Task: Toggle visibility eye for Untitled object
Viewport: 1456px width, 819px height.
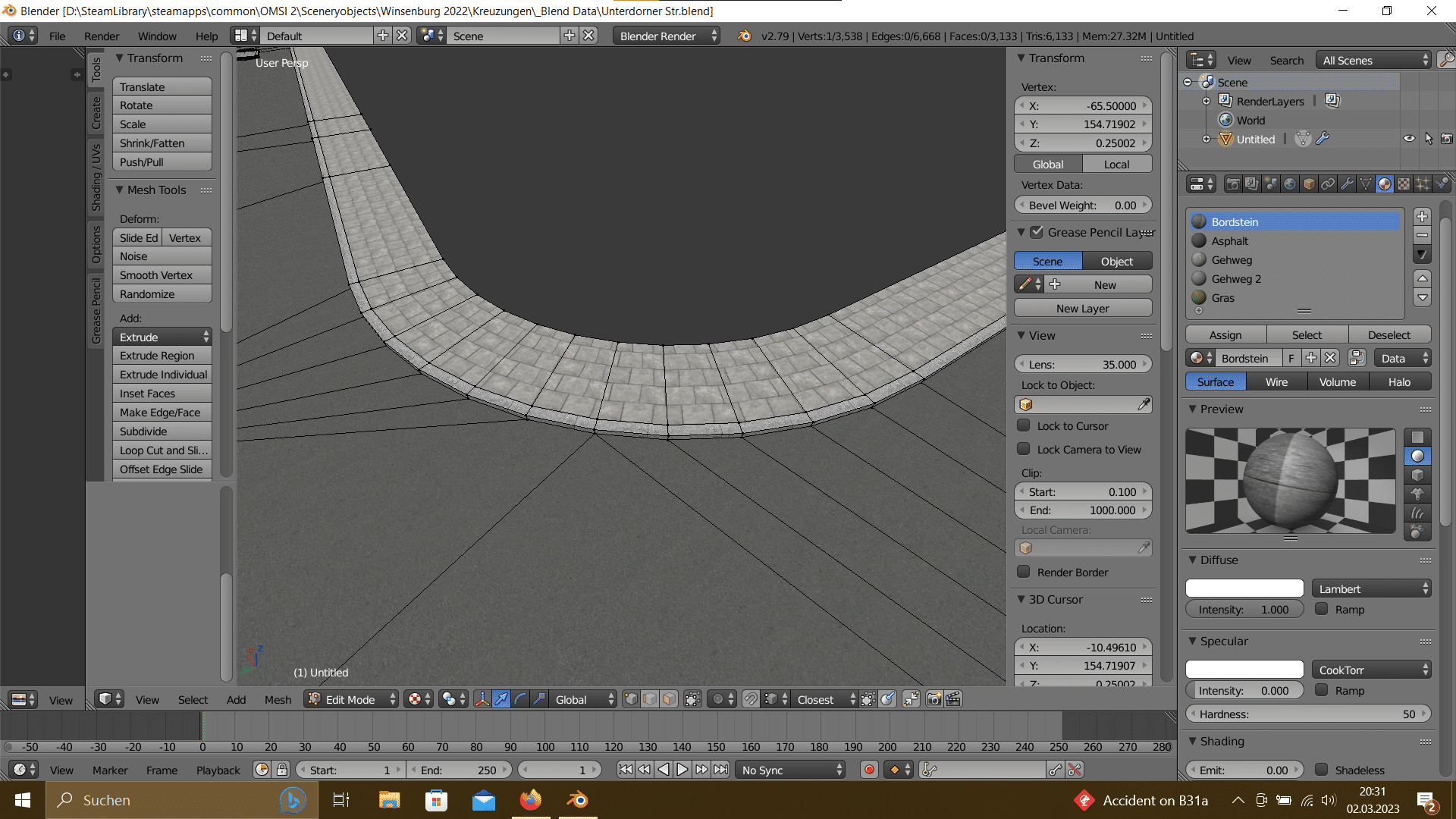Action: point(1409,139)
